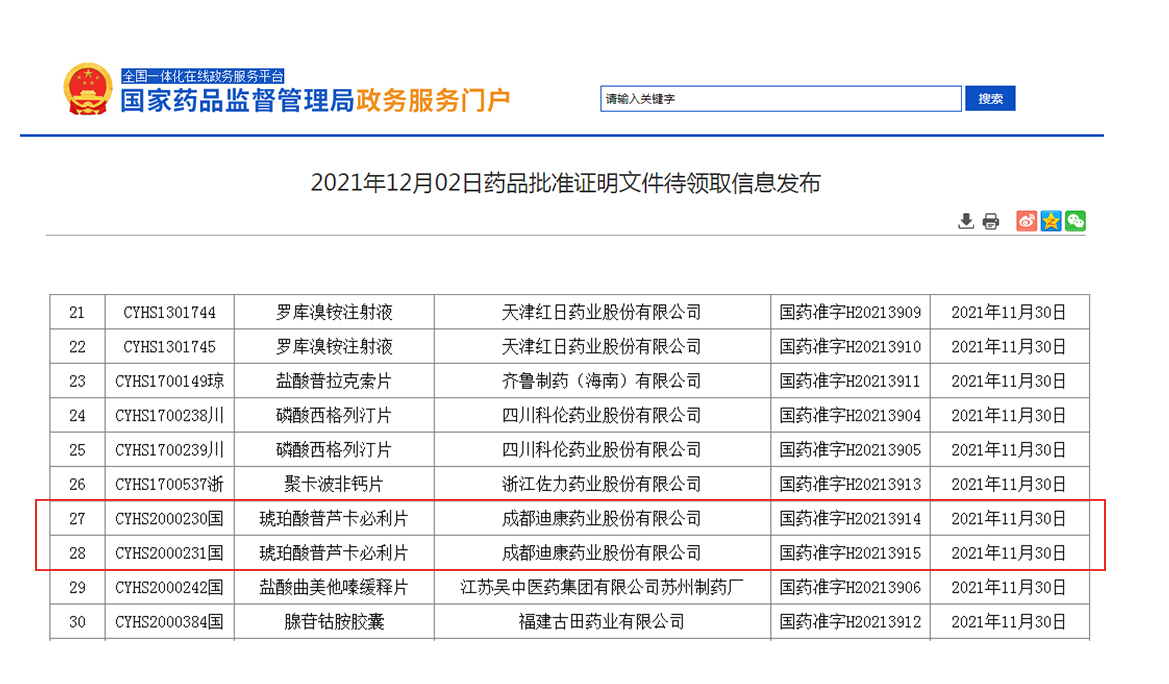Click the printer icon to print page

[990, 221]
